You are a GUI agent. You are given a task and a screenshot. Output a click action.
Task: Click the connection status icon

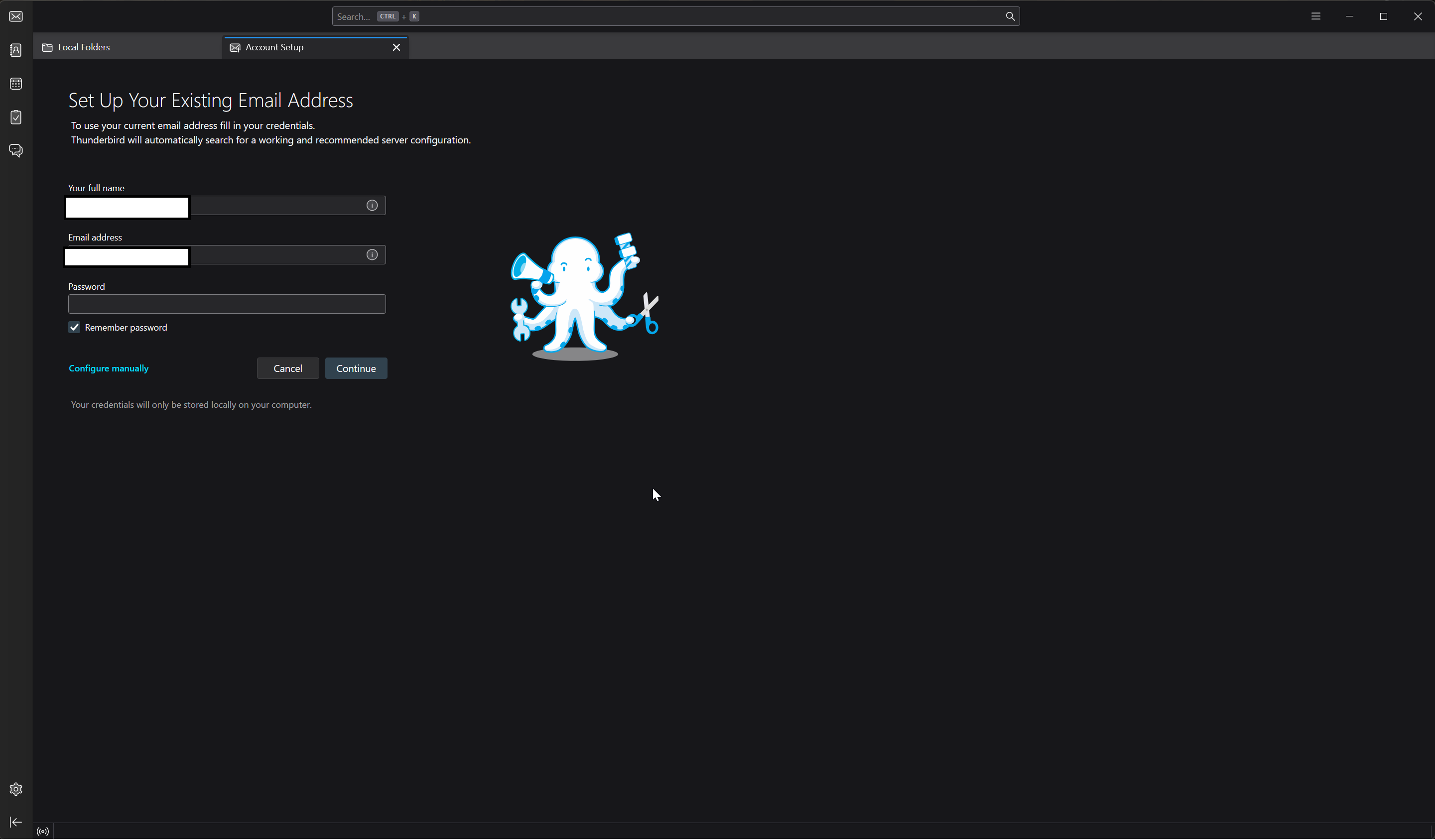[43, 832]
